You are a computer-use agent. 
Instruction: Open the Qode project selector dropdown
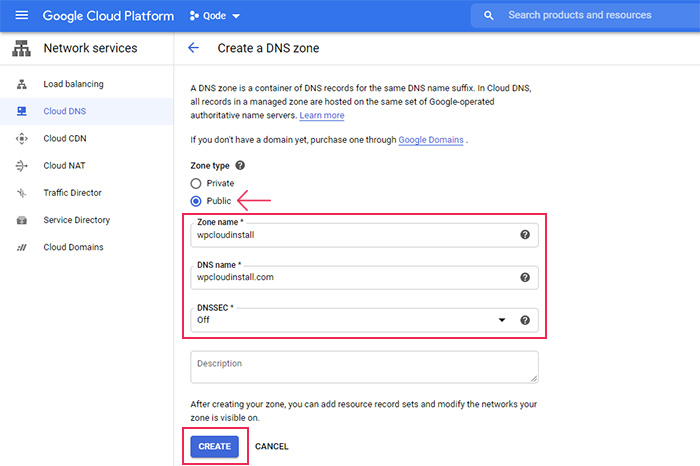click(x=215, y=16)
